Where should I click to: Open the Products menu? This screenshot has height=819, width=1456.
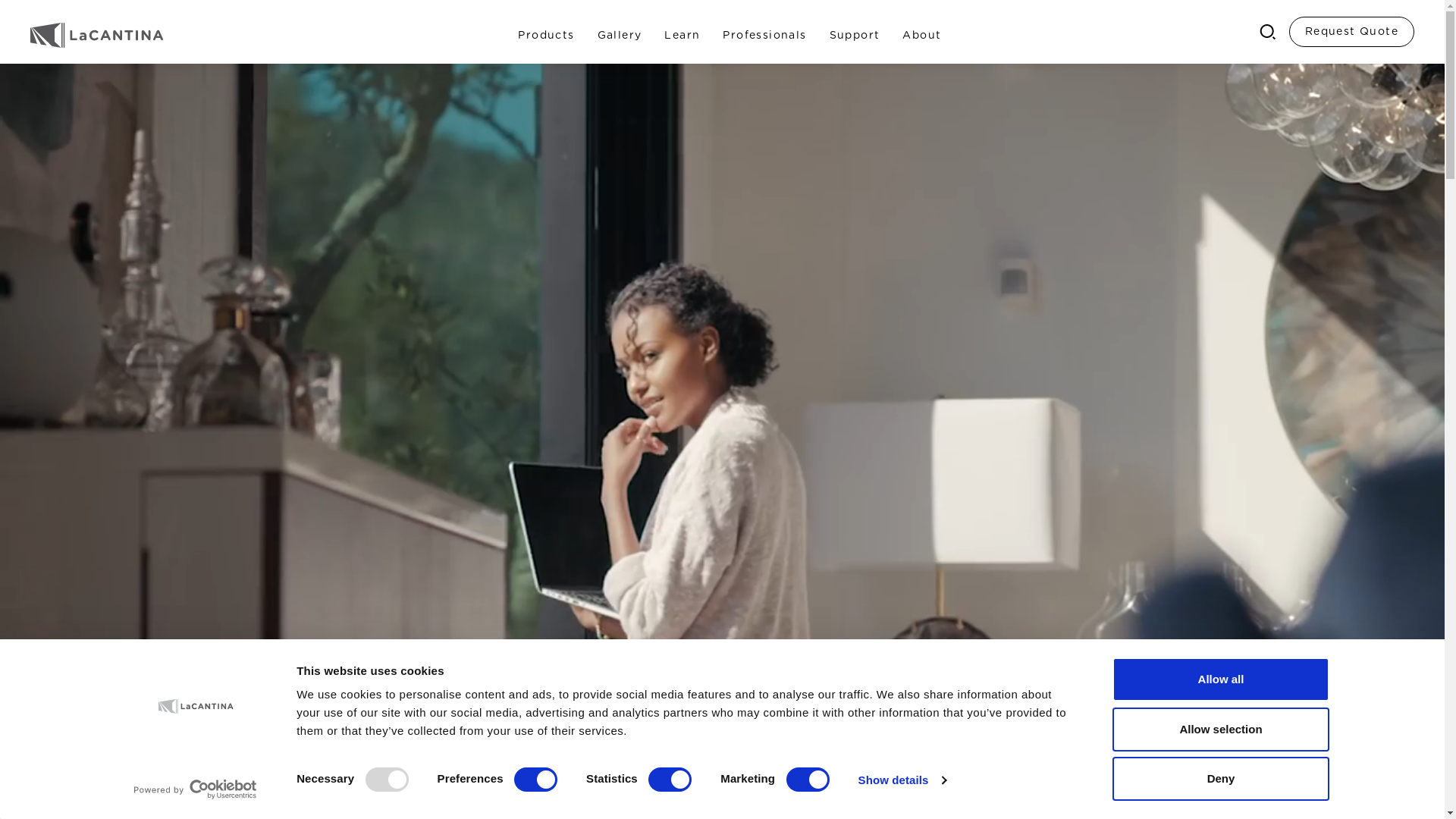[x=546, y=36]
